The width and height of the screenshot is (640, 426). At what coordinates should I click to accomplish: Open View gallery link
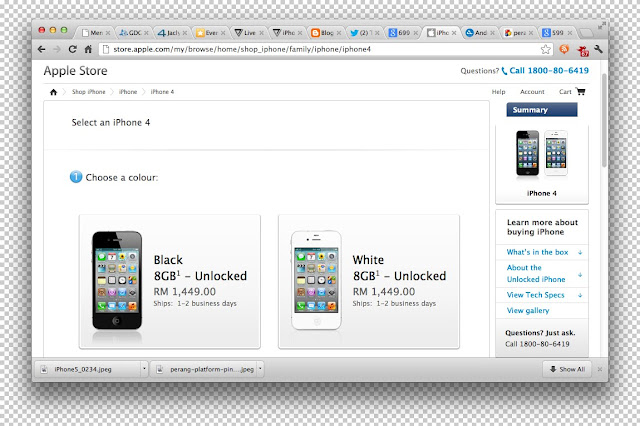pyautogui.click(x=528, y=311)
